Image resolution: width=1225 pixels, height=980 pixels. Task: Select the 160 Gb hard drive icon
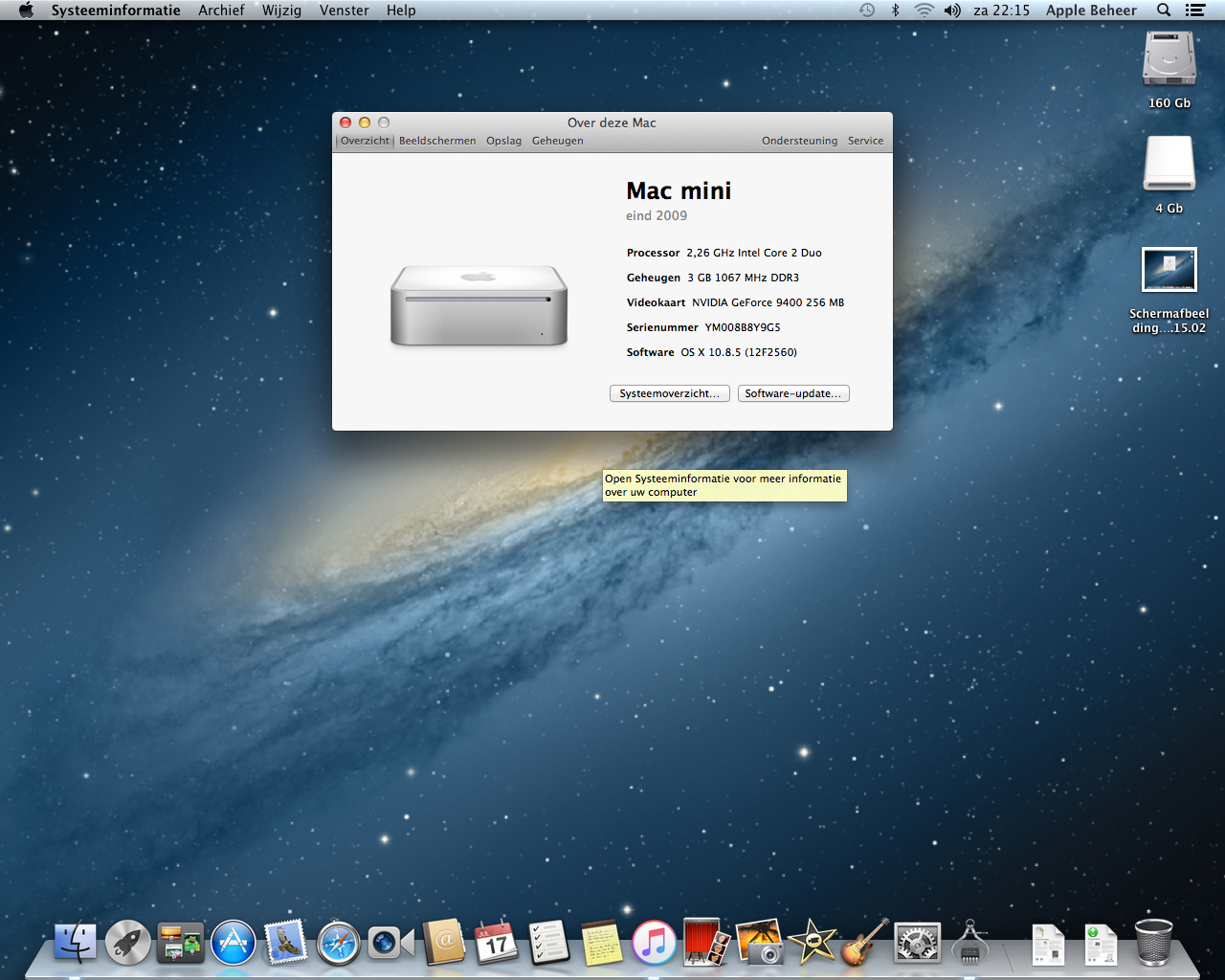click(1169, 59)
